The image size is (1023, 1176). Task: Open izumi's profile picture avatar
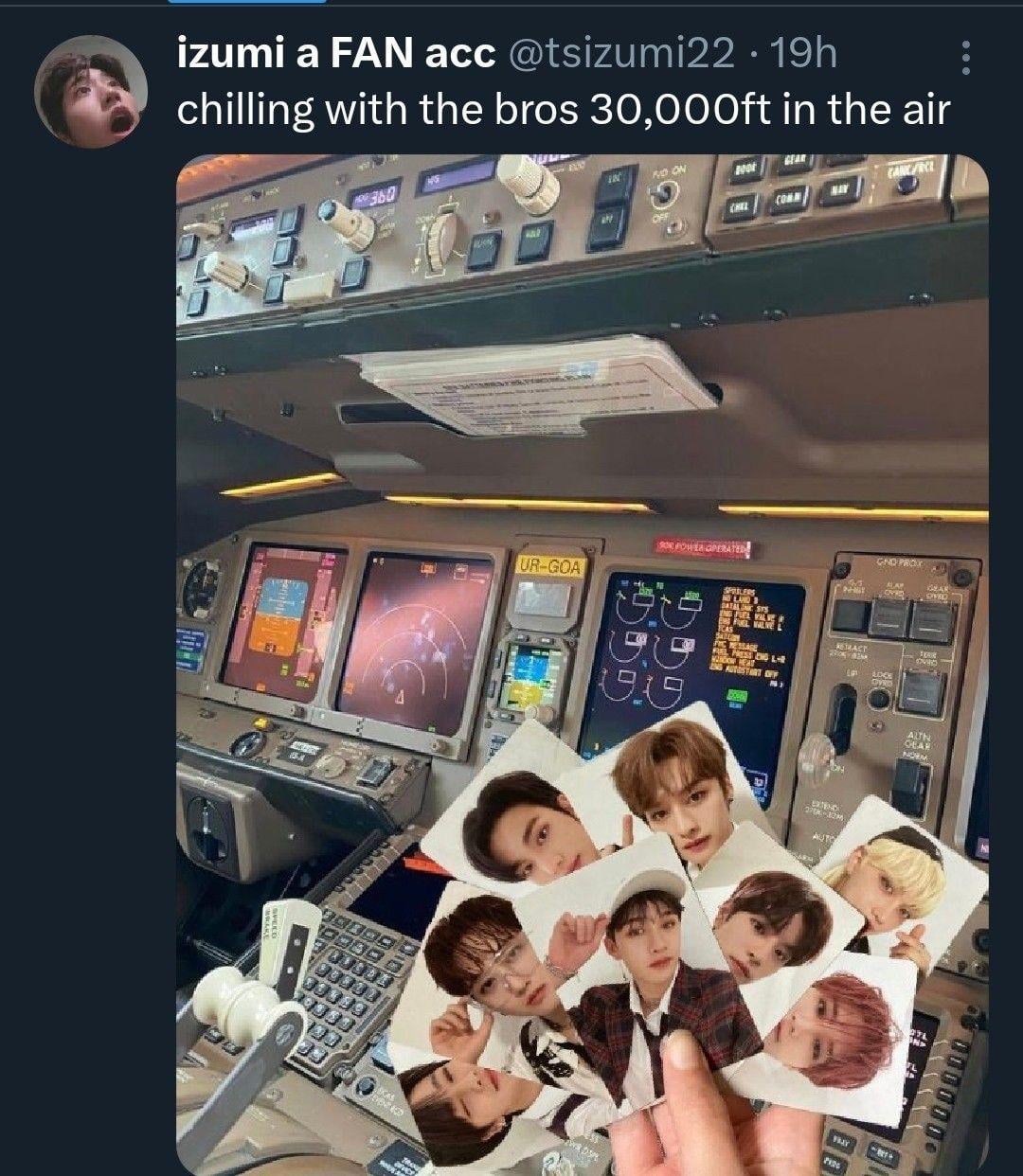(91, 92)
